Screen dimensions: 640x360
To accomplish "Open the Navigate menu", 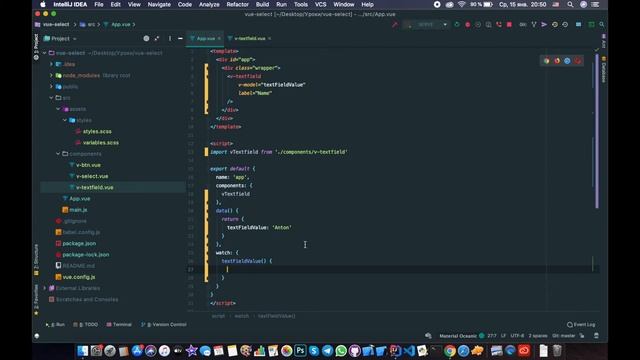I will pyautogui.click(x=159, y=4).
